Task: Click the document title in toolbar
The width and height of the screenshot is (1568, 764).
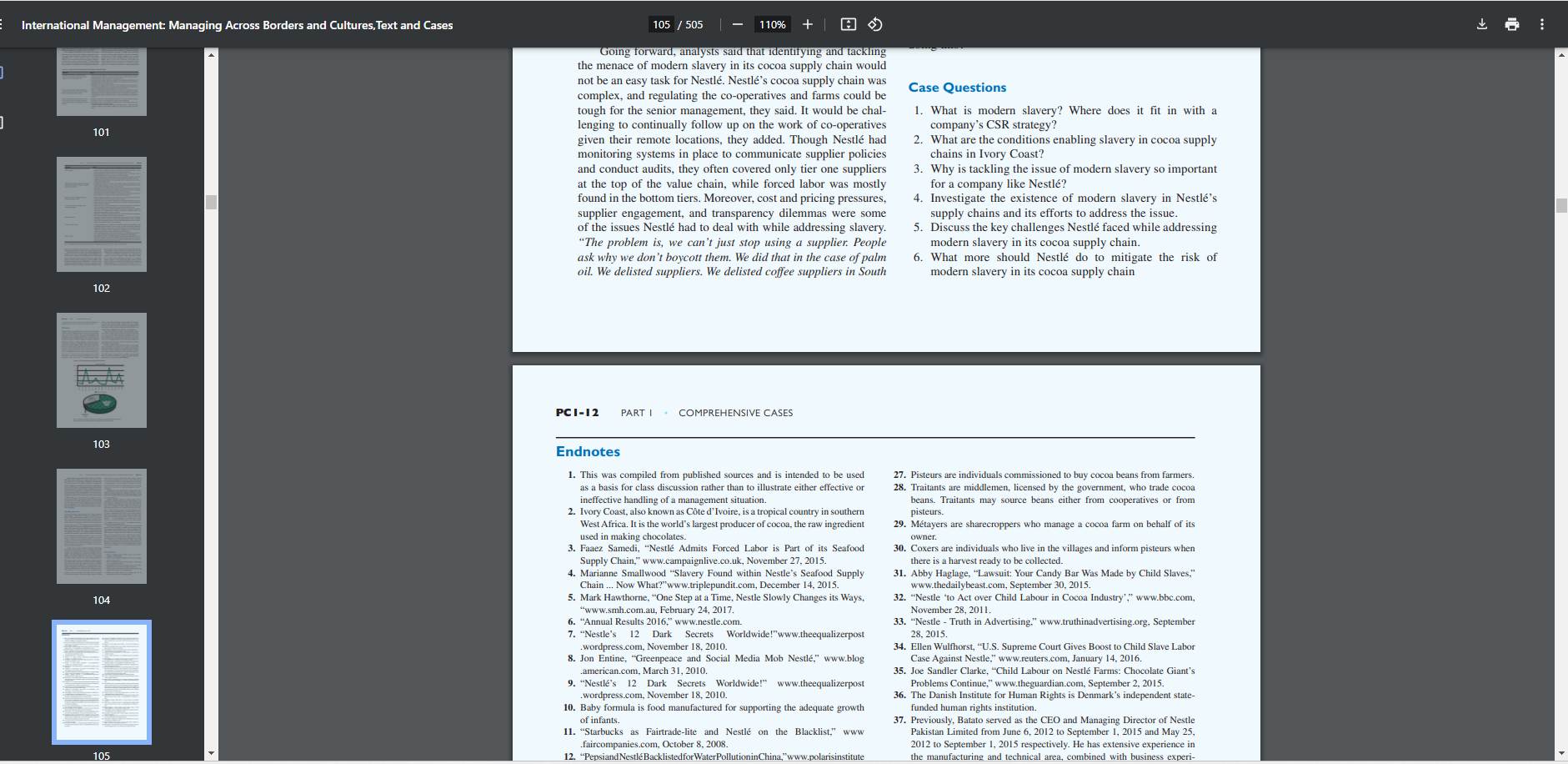Action: pos(238,25)
